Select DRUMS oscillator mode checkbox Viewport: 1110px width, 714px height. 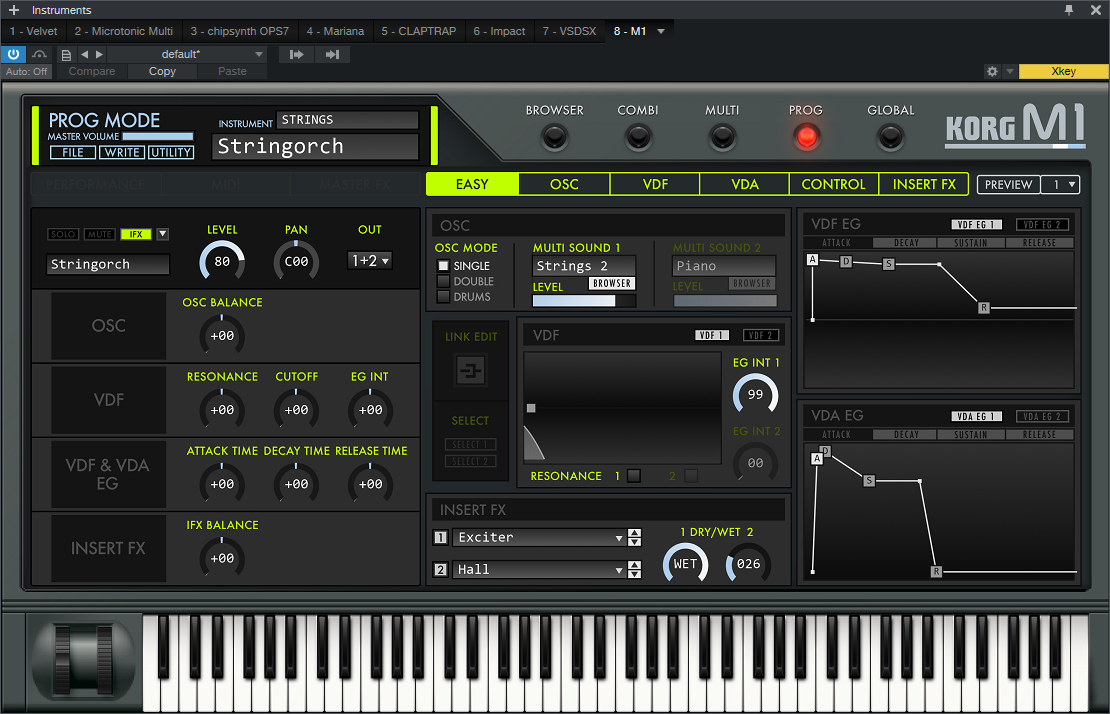point(444,297)
